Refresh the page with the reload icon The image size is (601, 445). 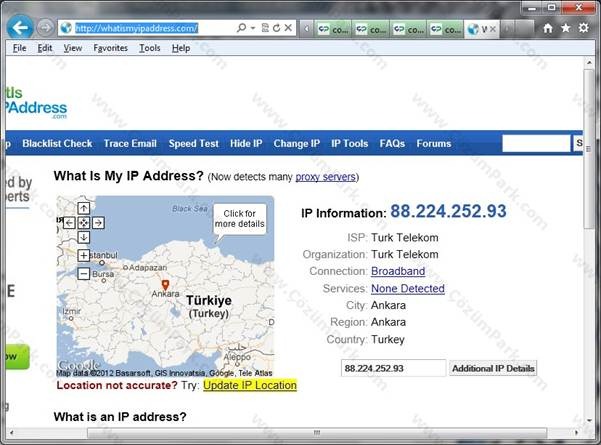point(276,28)
